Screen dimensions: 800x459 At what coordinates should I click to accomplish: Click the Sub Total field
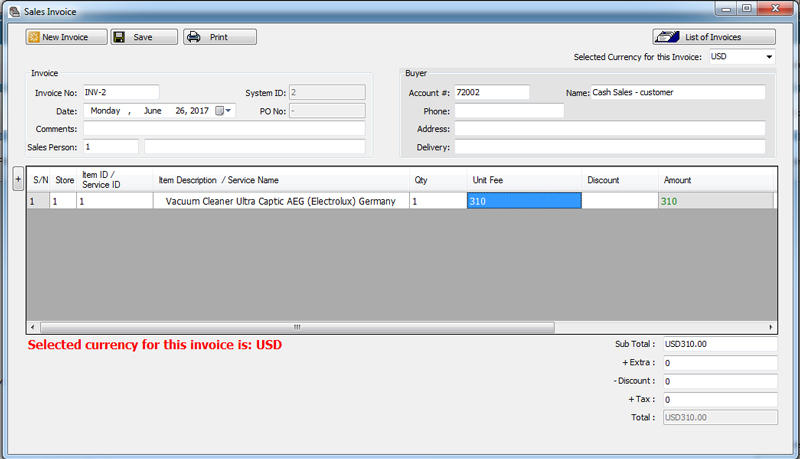pyautogui.click(x=720, y=344)
